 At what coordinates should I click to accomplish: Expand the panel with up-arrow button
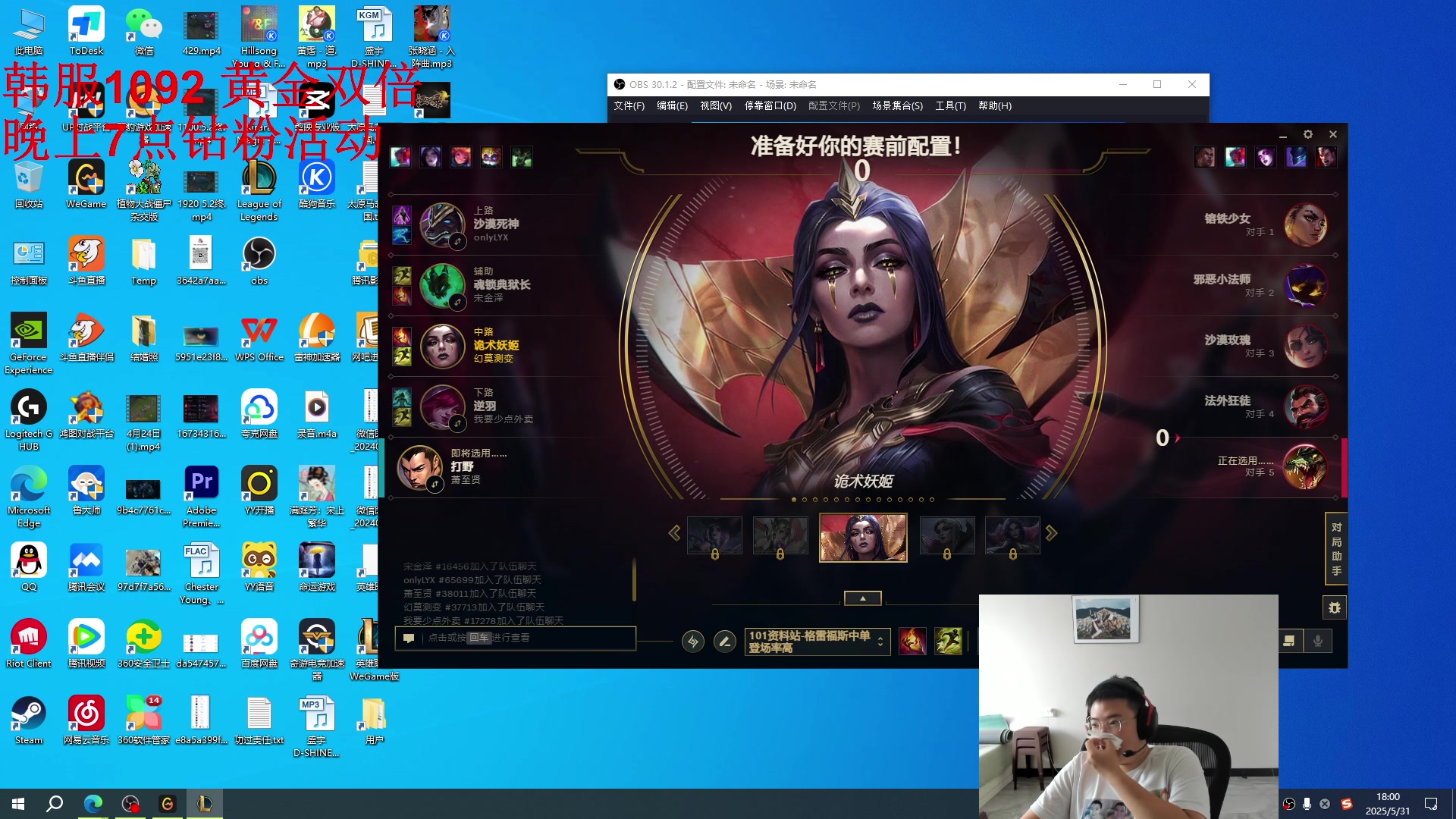[x=863, y=598]
